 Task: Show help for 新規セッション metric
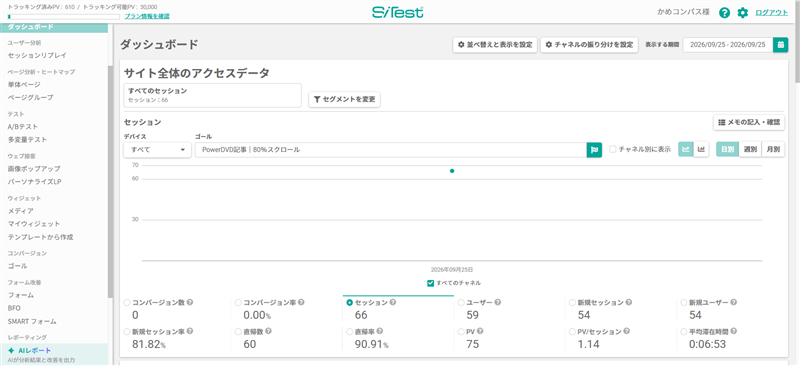coord(630,302)
